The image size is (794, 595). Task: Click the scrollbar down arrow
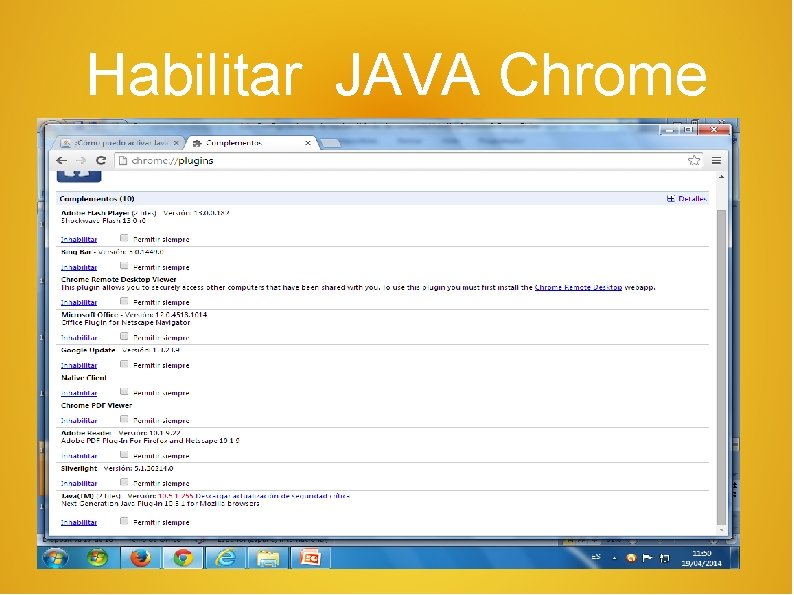(x=721, y=530)
